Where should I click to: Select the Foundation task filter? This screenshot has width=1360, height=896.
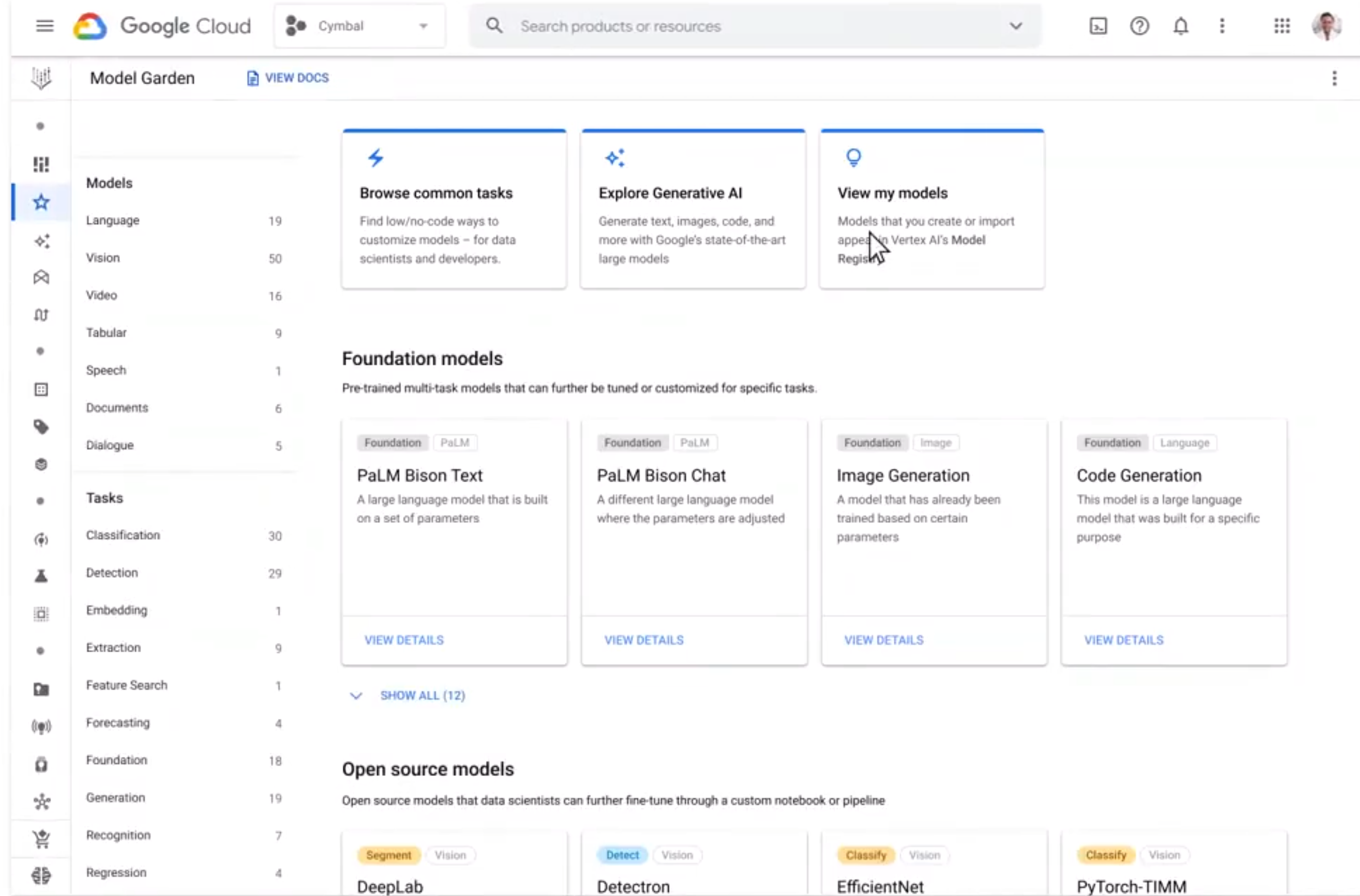(184, 760)
